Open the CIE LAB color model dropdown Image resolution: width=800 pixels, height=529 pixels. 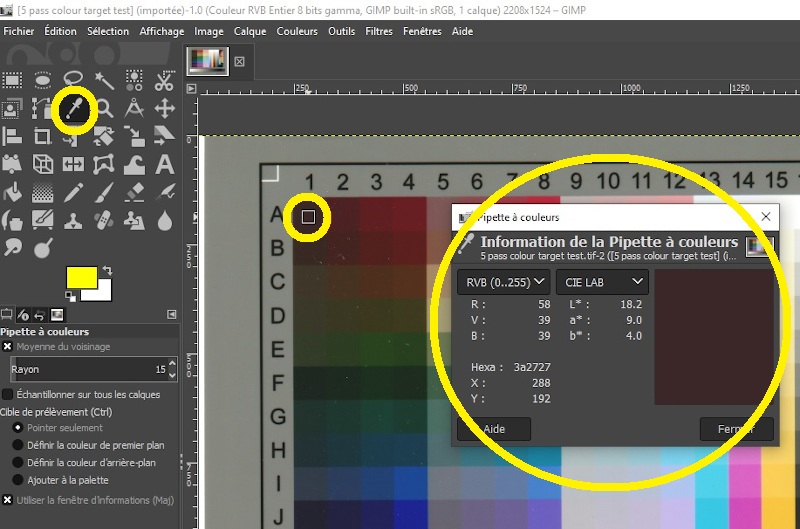click(x=601, y=282)
